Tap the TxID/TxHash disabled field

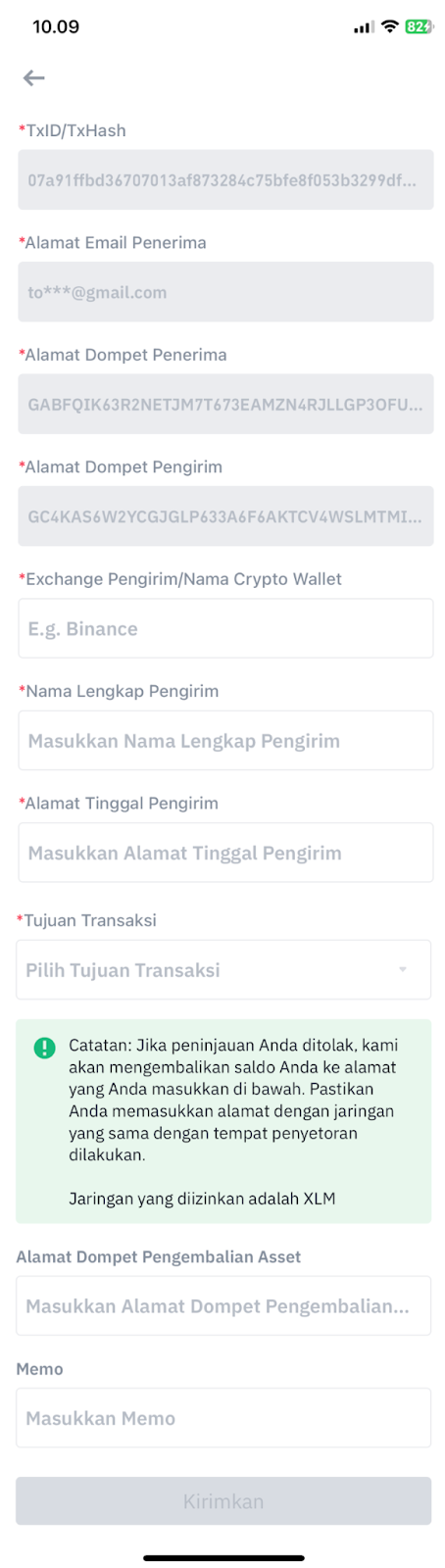(225, 179)
